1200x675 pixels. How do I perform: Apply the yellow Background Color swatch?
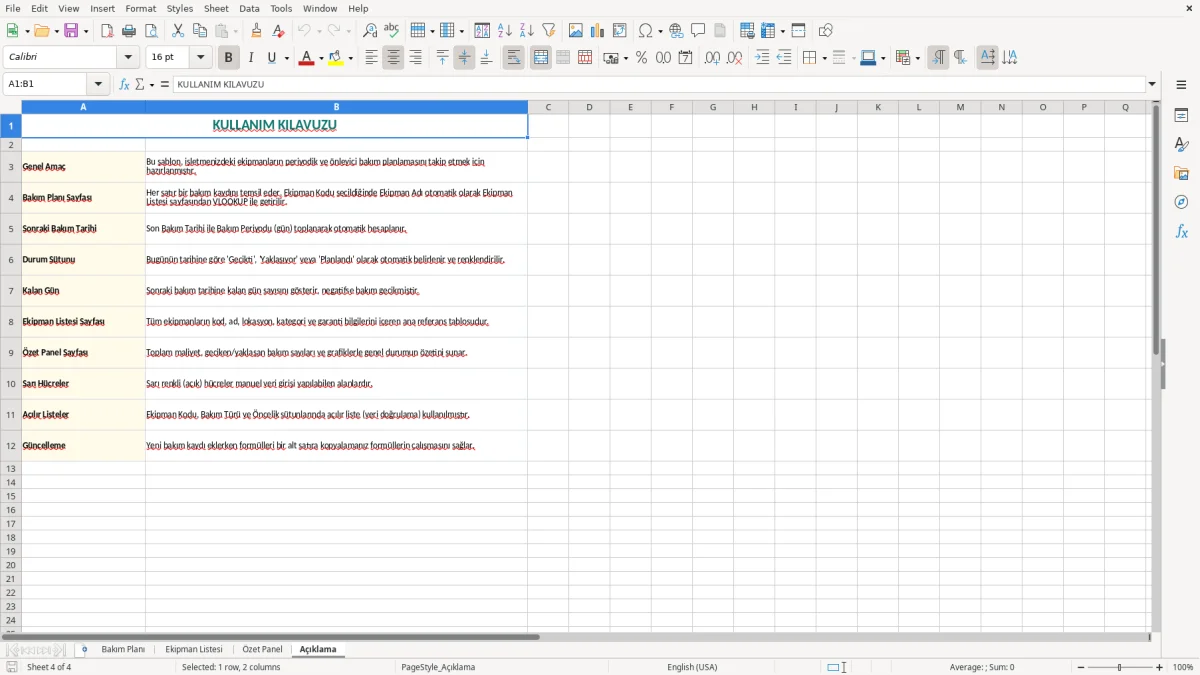point(337,58)
